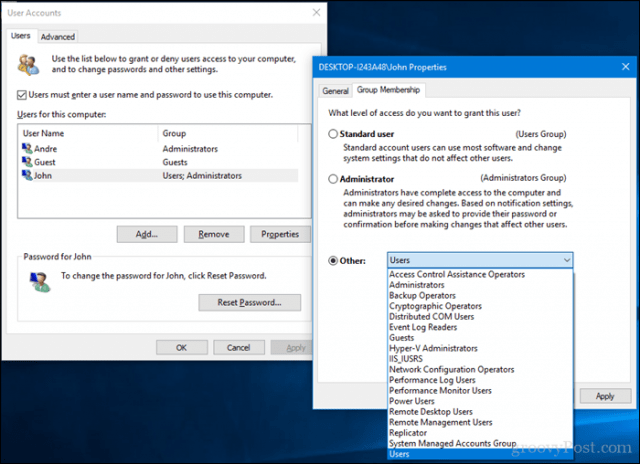
Task: Click the password user icon in Password for John
Action: (40, 282)
